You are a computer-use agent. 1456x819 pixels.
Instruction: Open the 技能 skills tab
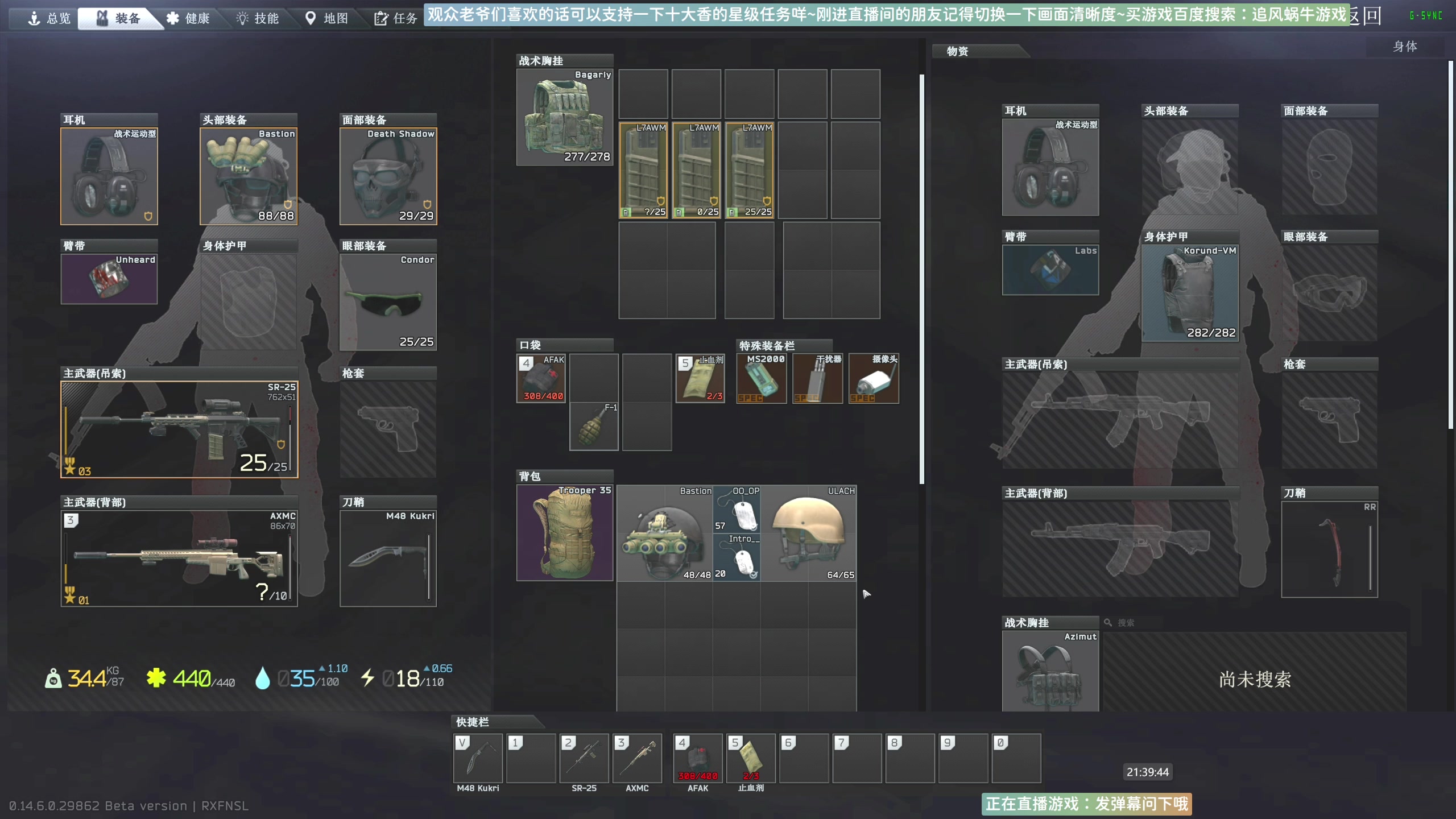258,18
